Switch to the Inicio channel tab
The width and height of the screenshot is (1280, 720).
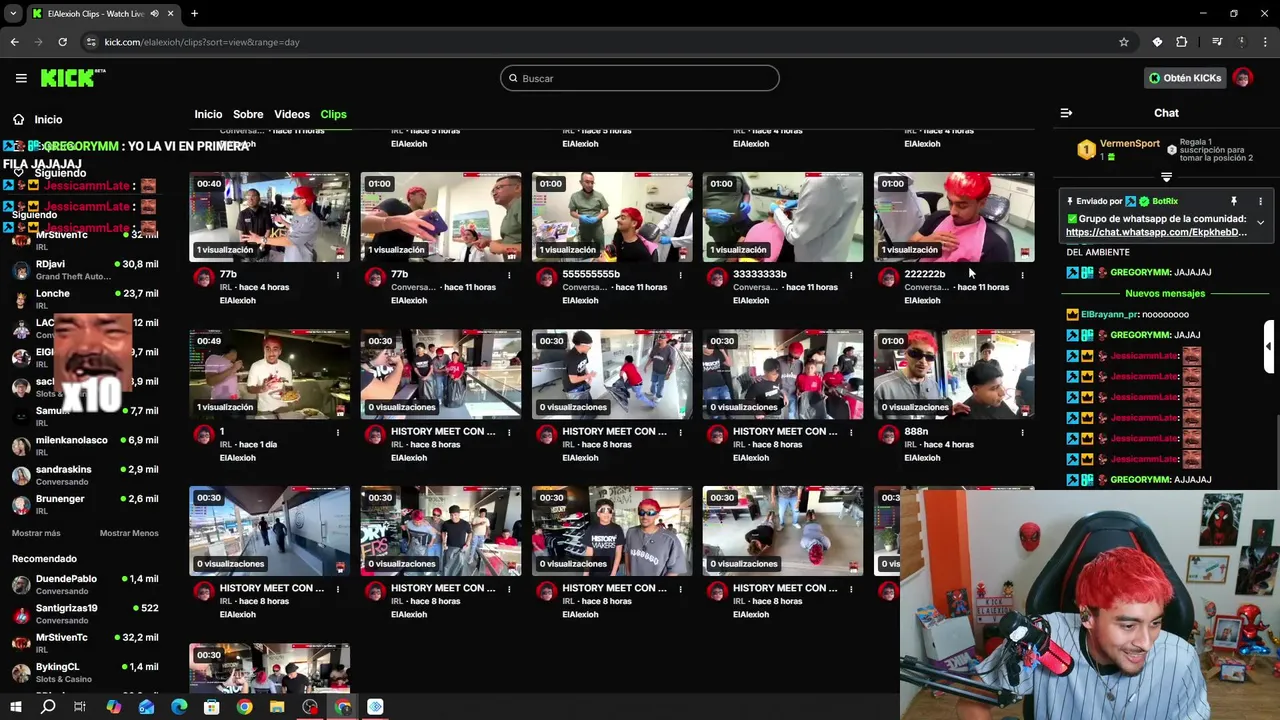click(208, 114)
